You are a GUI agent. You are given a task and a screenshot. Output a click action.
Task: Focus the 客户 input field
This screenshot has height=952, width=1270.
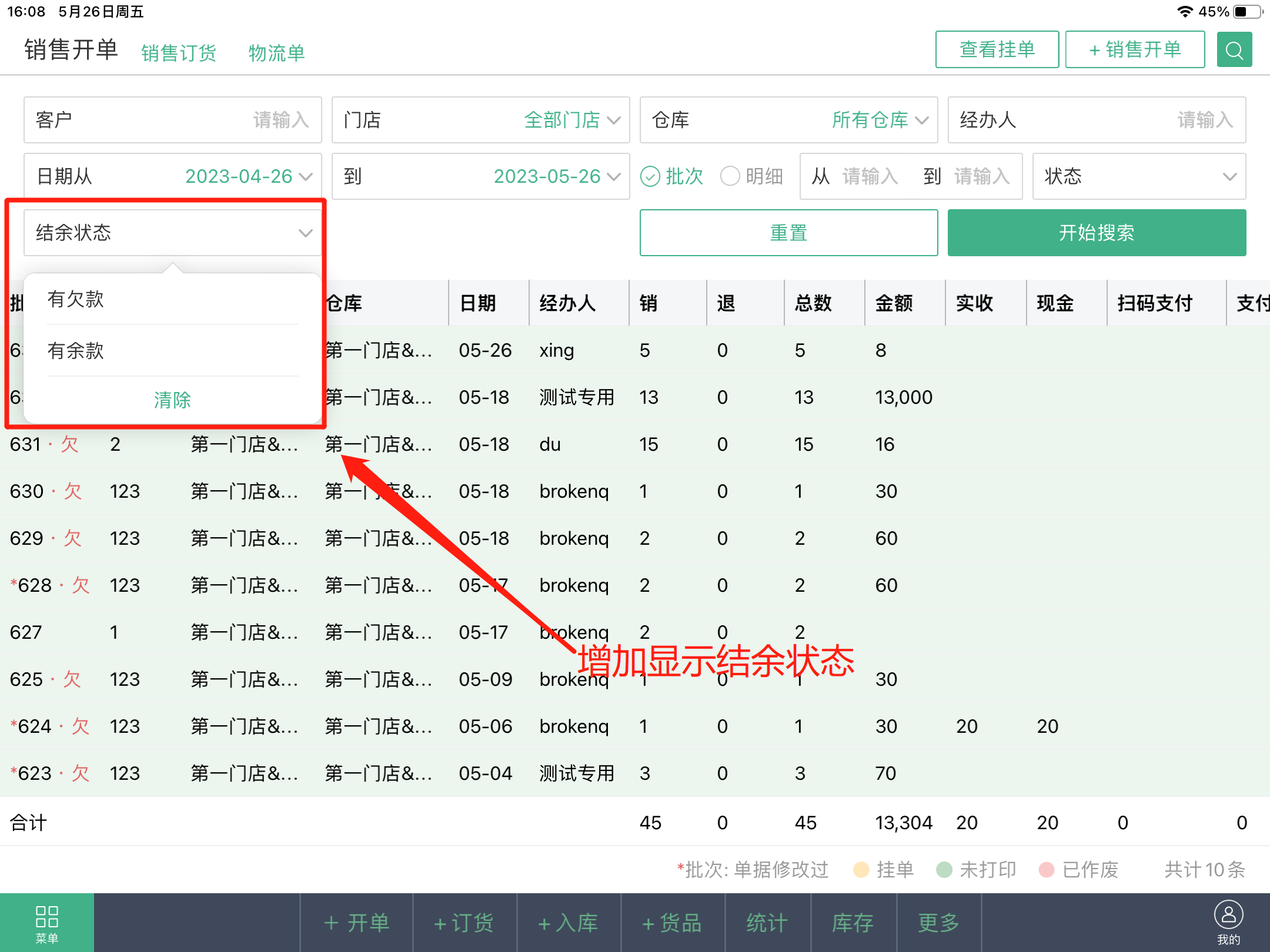click(173, 120)
